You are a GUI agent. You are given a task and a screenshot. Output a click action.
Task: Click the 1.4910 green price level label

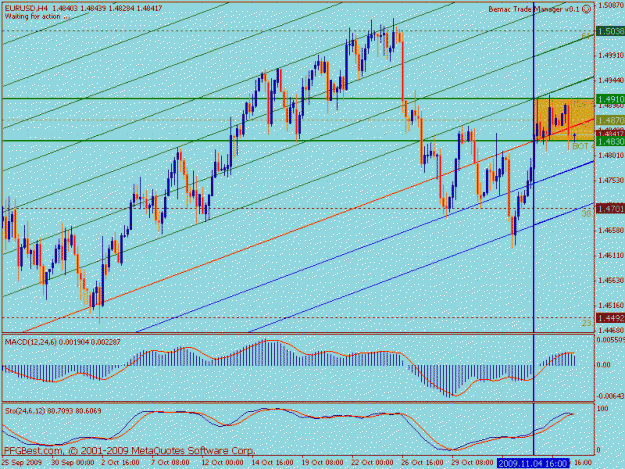(610, 99)
